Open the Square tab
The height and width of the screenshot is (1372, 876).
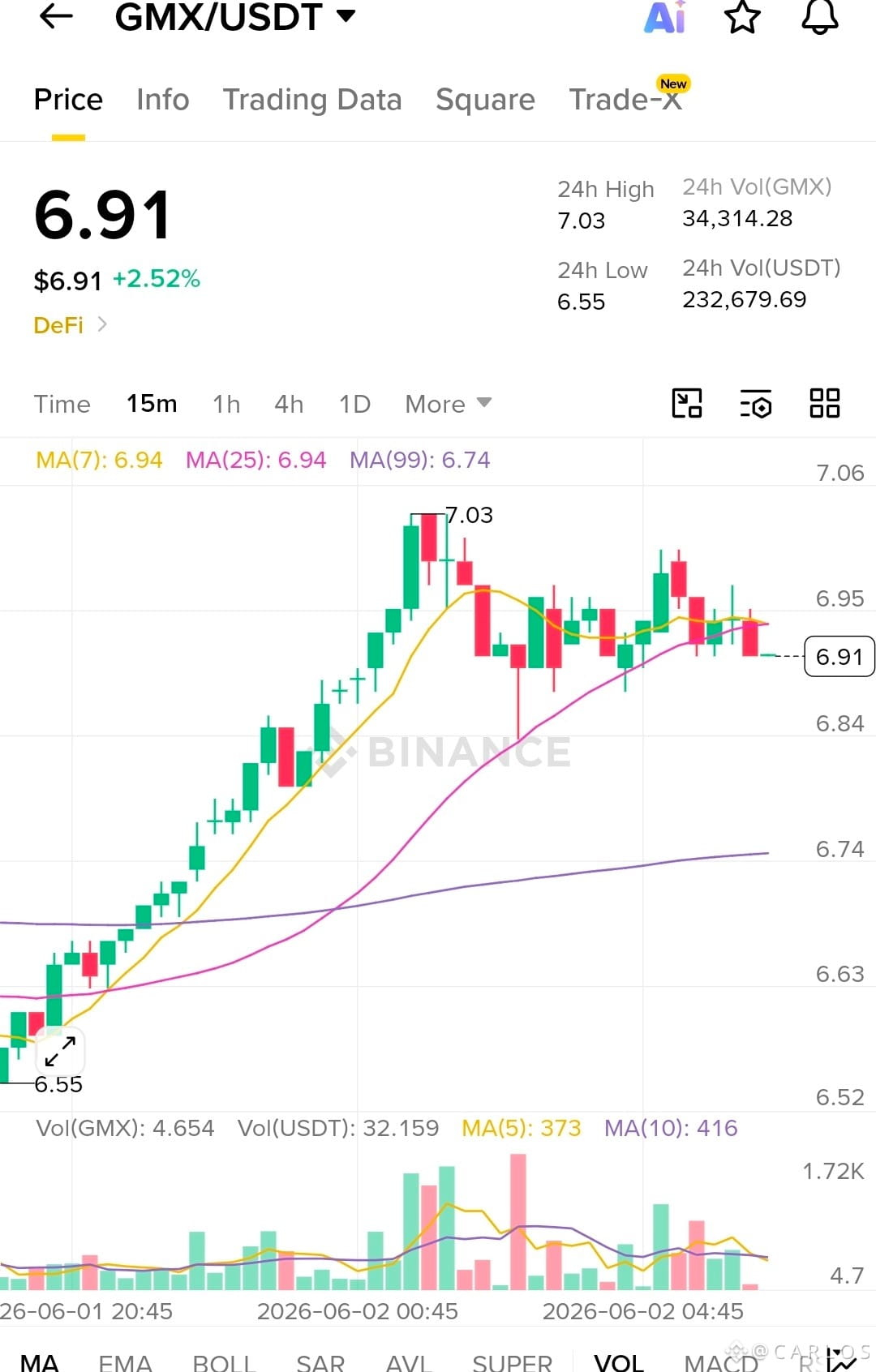485,100
